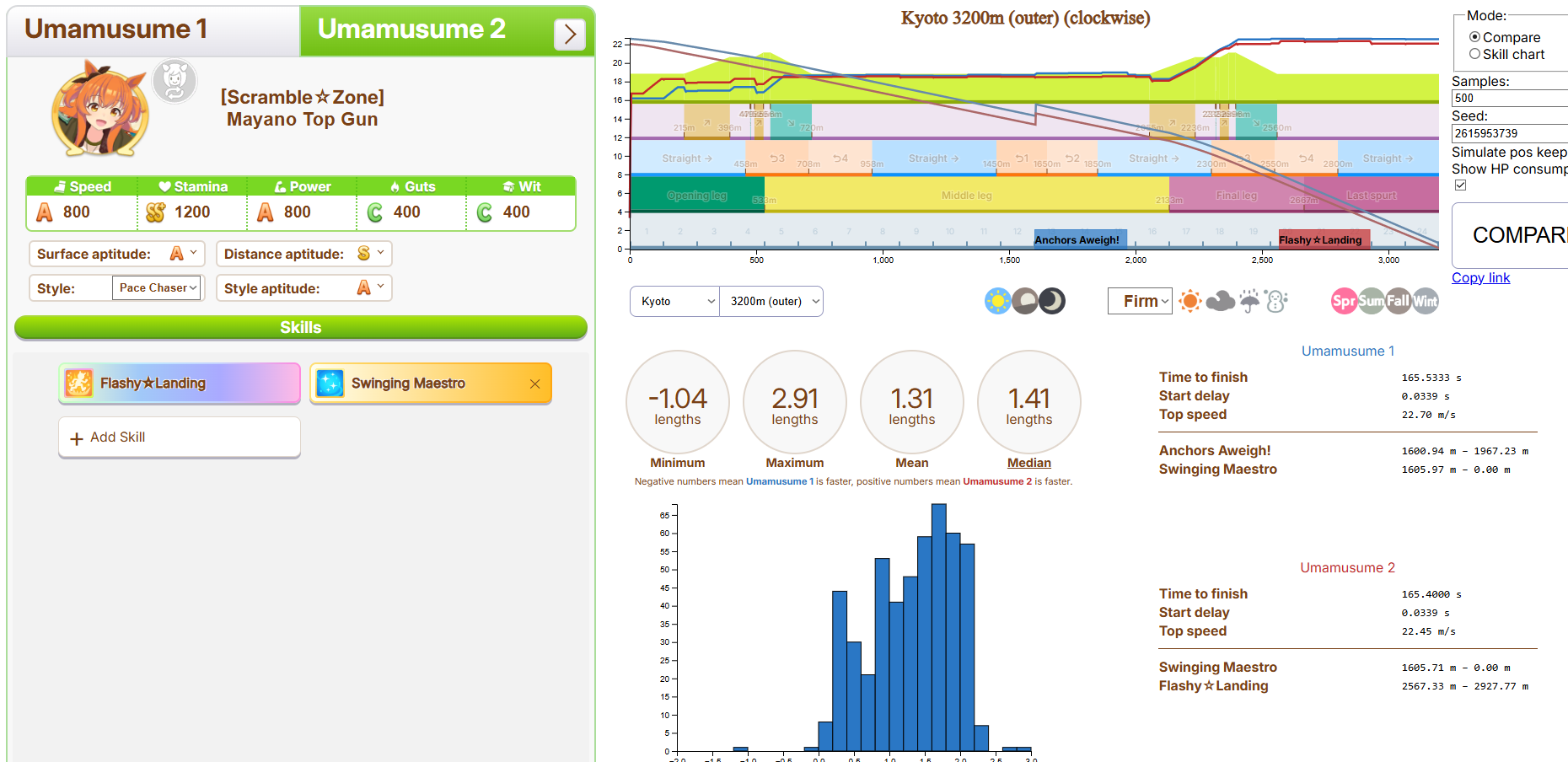Click Middle leg phase segment
The image size is (1568, 762).
(967, 195)
